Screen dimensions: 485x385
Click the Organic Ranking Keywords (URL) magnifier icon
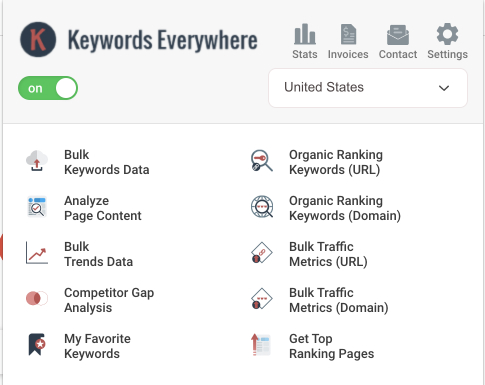coord(262,161)
